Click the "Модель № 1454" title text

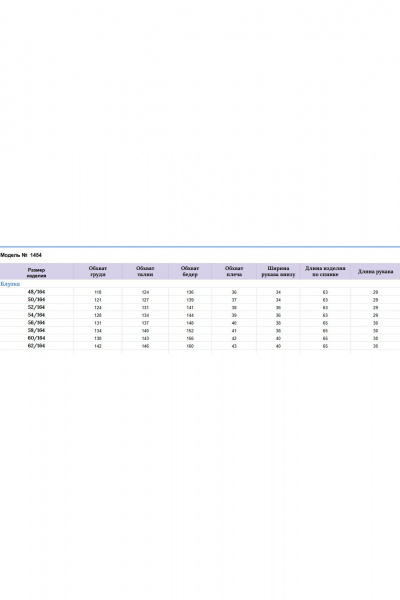pyautogui.click(x=21, y=255)
